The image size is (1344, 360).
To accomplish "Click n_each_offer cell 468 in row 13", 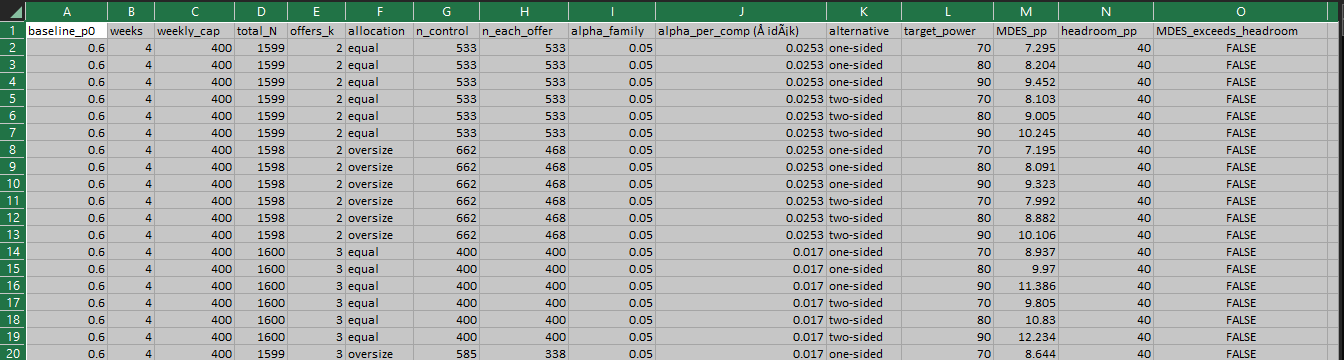I will pos(523,235).
